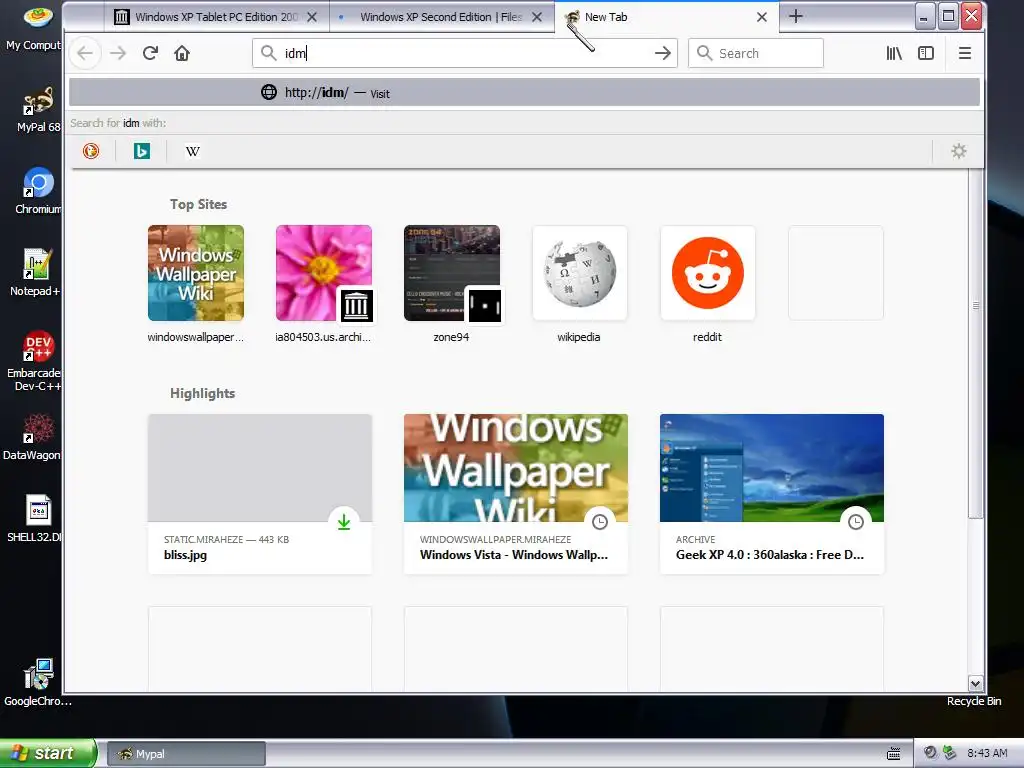The width and height of the screenshot is (1024, 768).
Task: Click the Forward arrow button
Action: pyautogui.click(x=118, y=54)
